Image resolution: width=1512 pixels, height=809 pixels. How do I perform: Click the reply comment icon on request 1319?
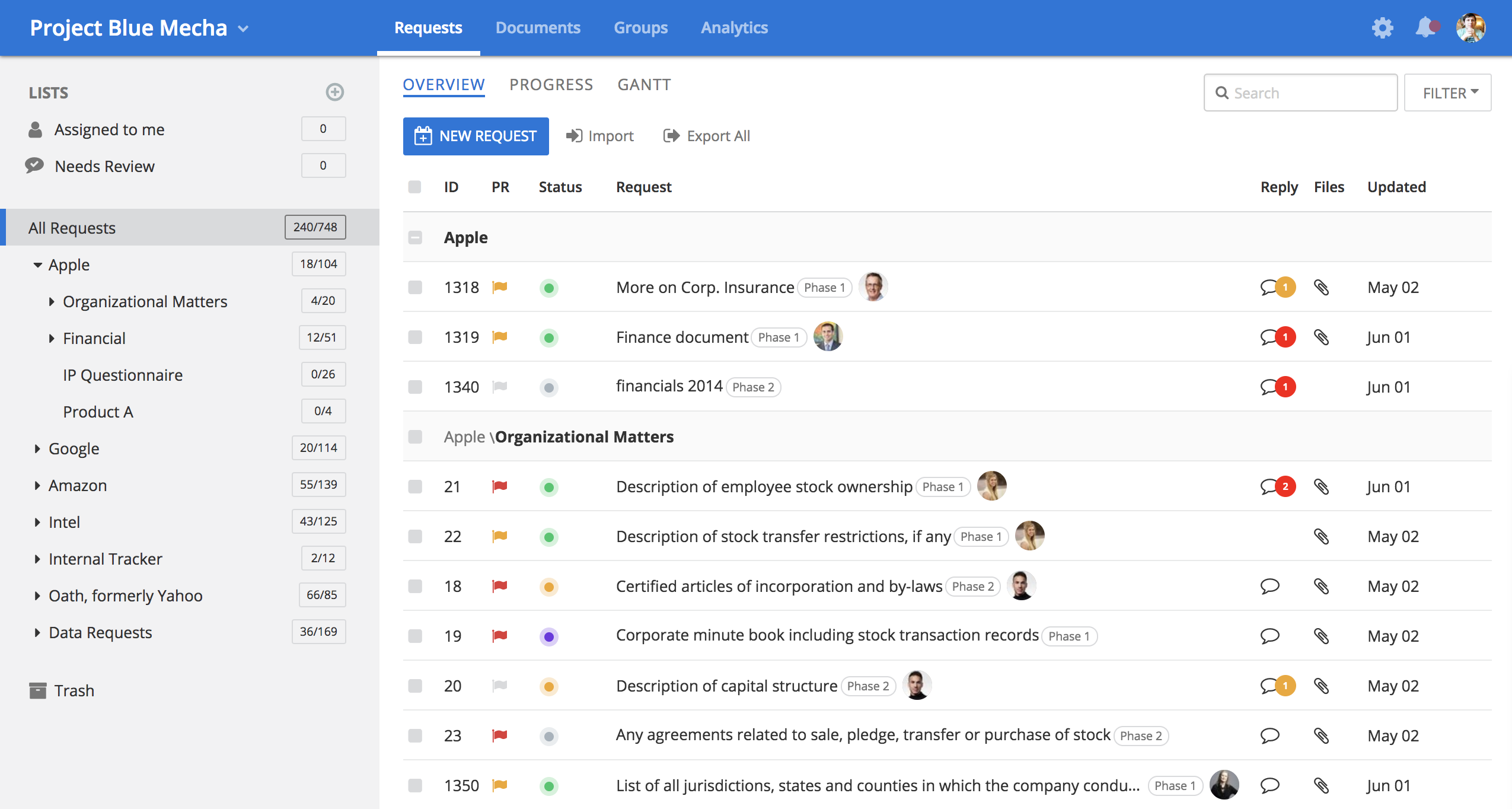click(1275, 337)
